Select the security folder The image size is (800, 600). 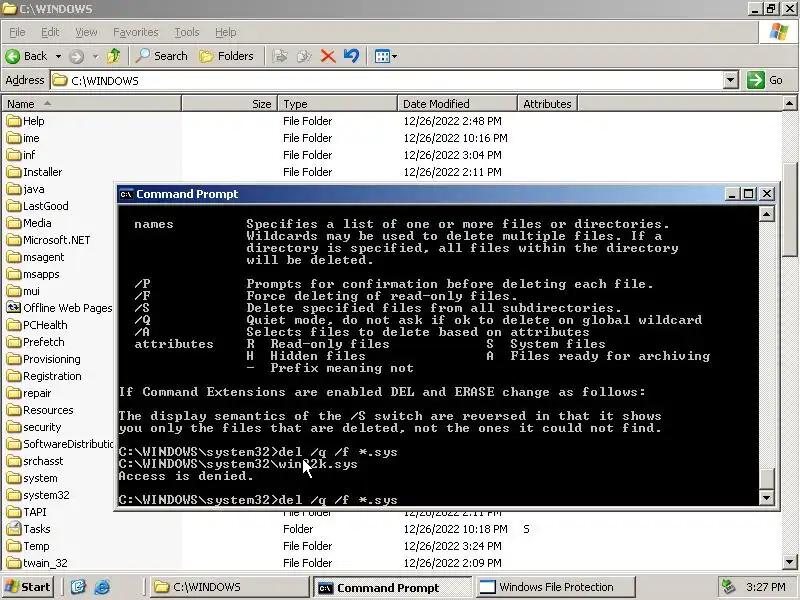pyautogui.click(x=34, y=427)
